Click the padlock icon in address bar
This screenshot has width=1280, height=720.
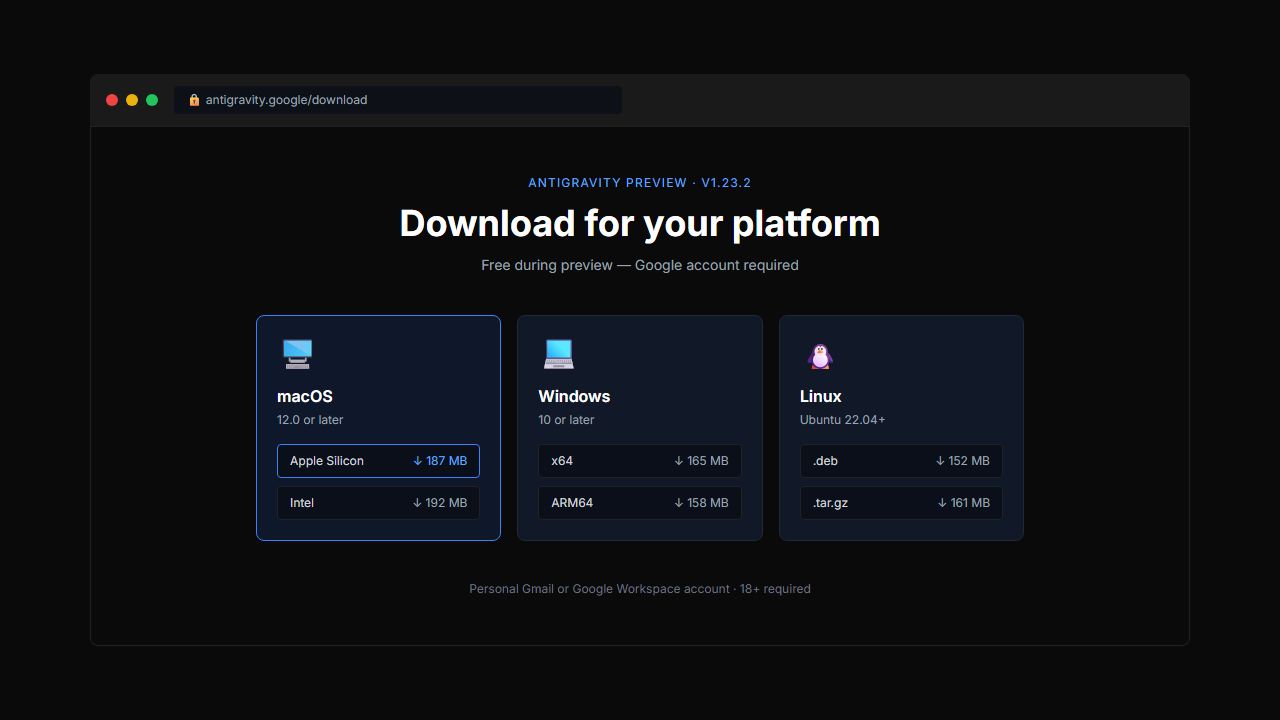[x=194, y=100]
